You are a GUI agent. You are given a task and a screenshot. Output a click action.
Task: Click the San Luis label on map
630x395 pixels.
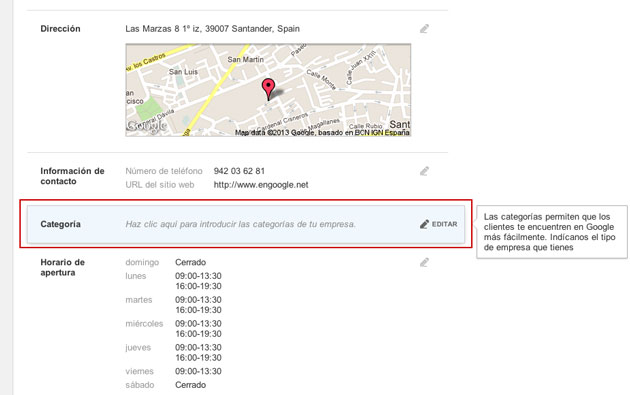pos(183,72)
